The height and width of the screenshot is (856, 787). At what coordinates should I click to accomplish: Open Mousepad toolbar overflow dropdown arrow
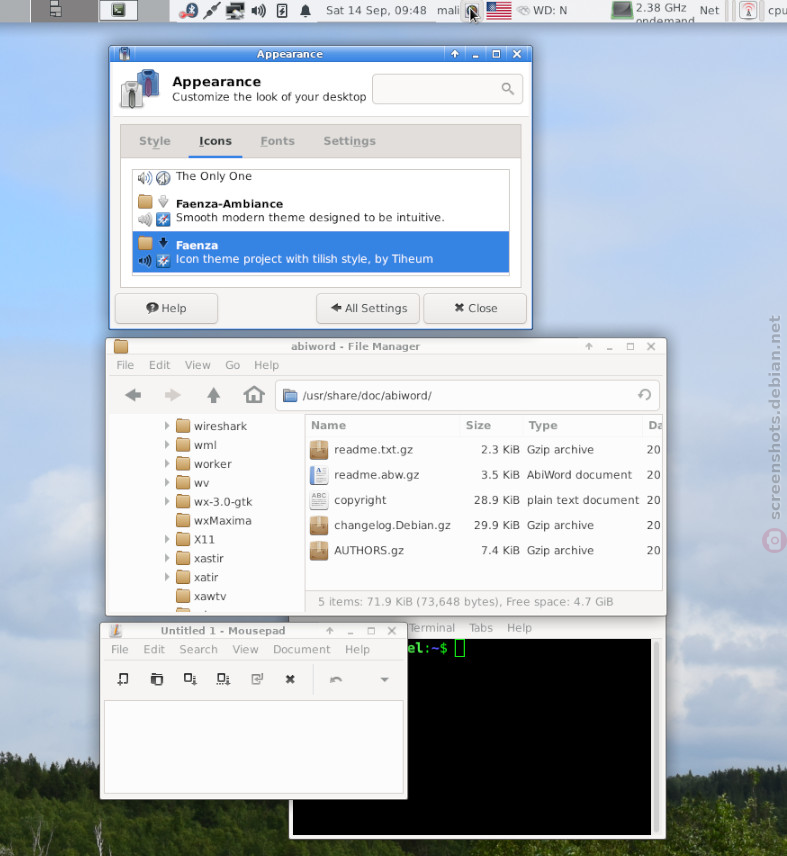point(384,680)
